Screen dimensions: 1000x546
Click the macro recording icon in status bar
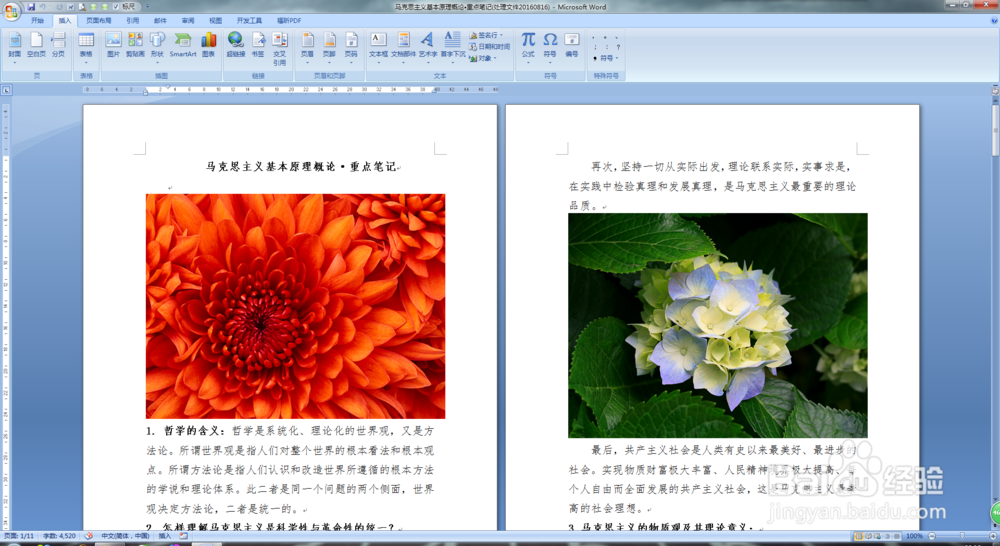tap(184, 536)
